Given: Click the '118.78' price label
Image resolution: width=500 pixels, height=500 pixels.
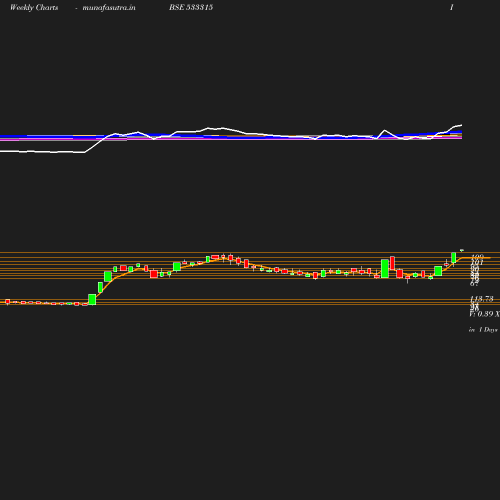Looking at the screenshot, I should click(482, 298).
